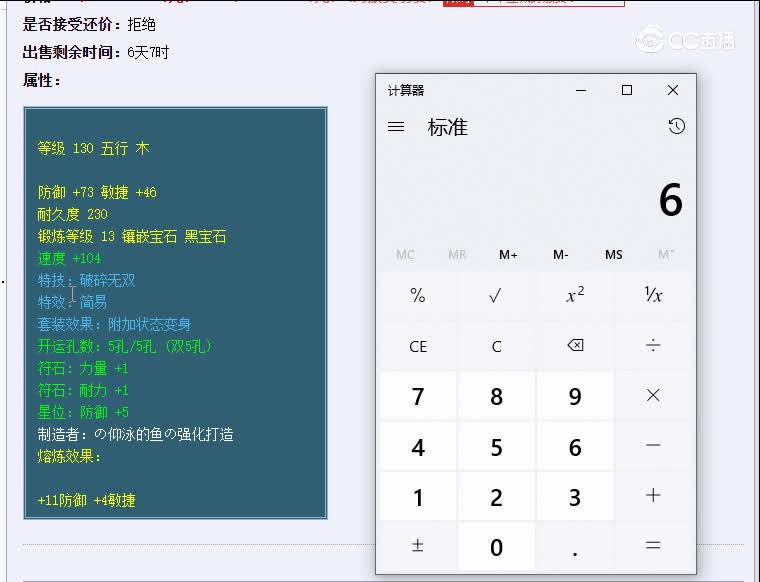Click the 出售剩余时间 6天7时 line
760x582 pixels.
[95, 52]
